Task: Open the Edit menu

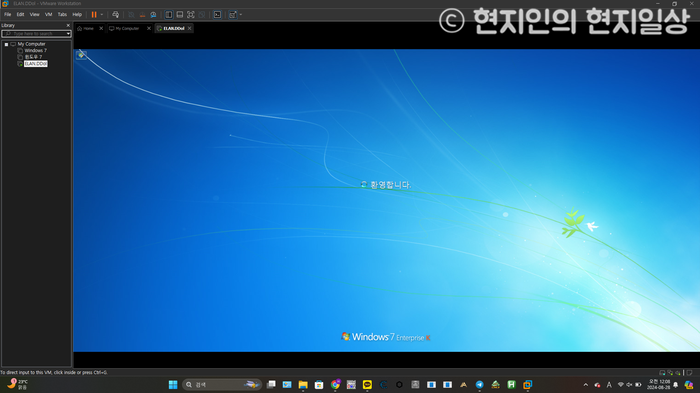Action: point(21,15)
